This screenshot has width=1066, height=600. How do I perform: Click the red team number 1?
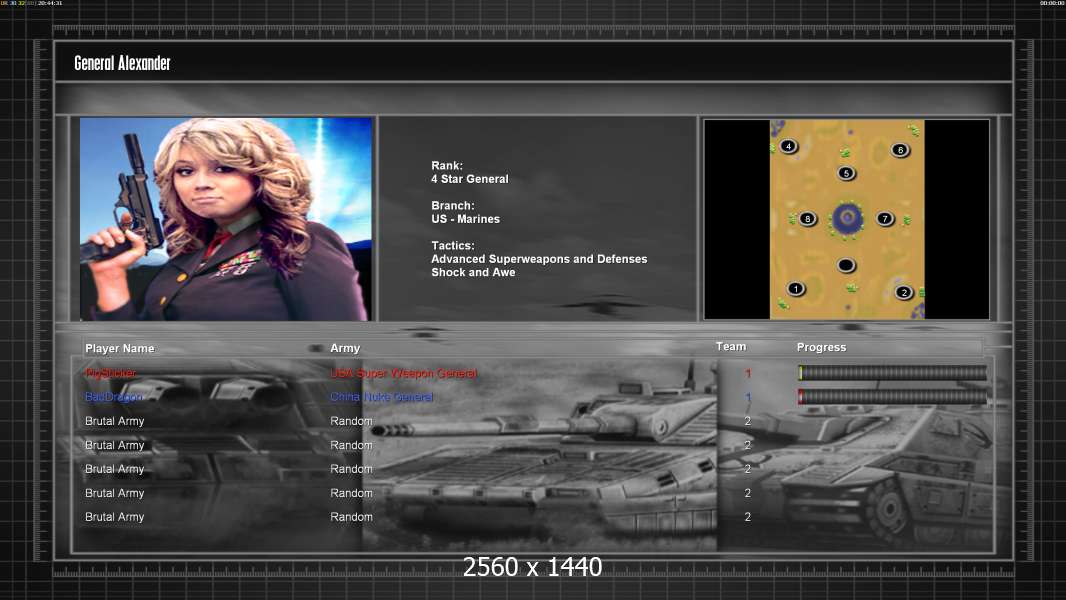pyautogui.click(x=748, y=373)
